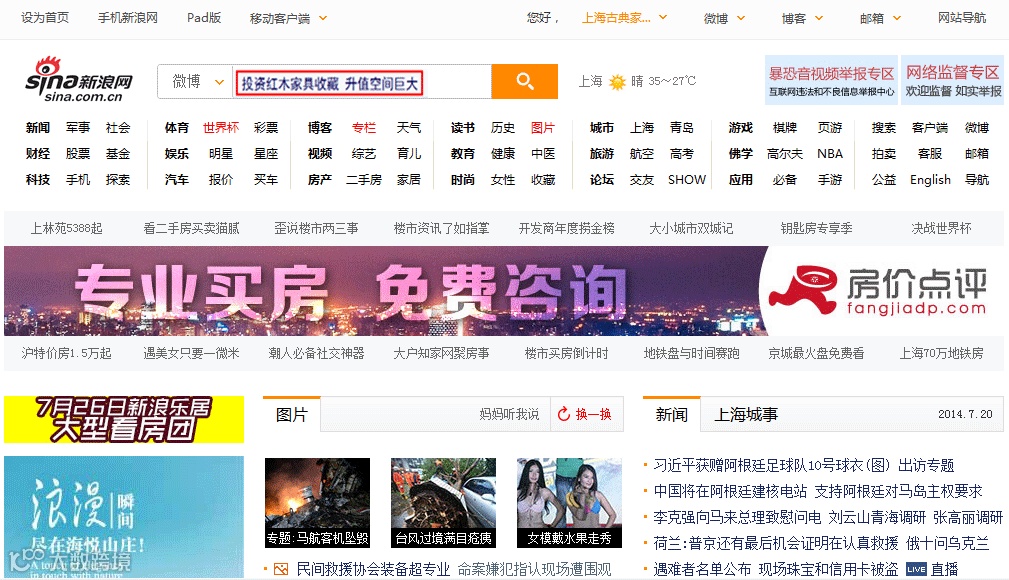
Task: Open the 论坛 section
Action: click(x=602, y=179)
